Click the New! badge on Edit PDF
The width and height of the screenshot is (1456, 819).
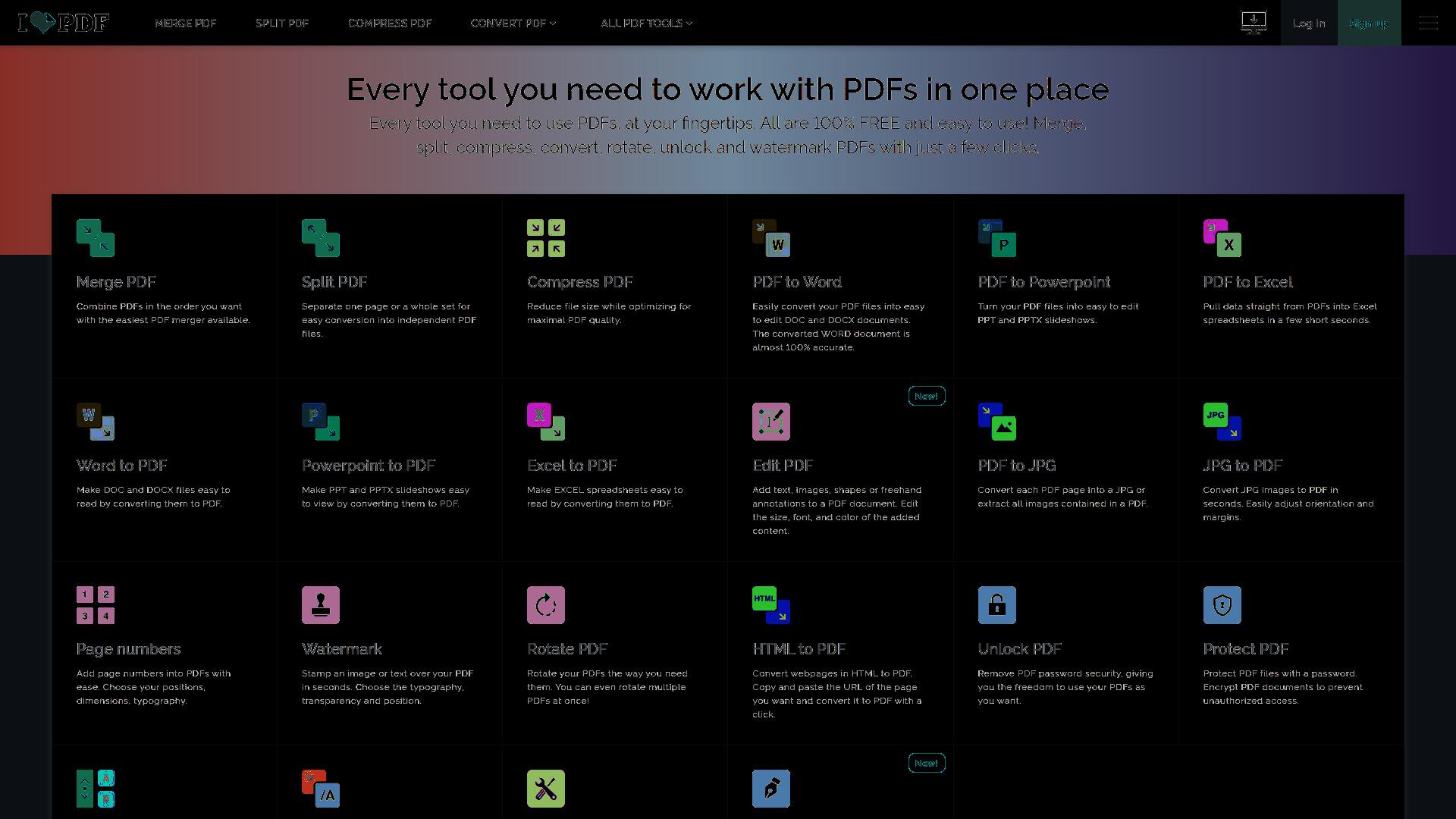(x=927, y=396)
